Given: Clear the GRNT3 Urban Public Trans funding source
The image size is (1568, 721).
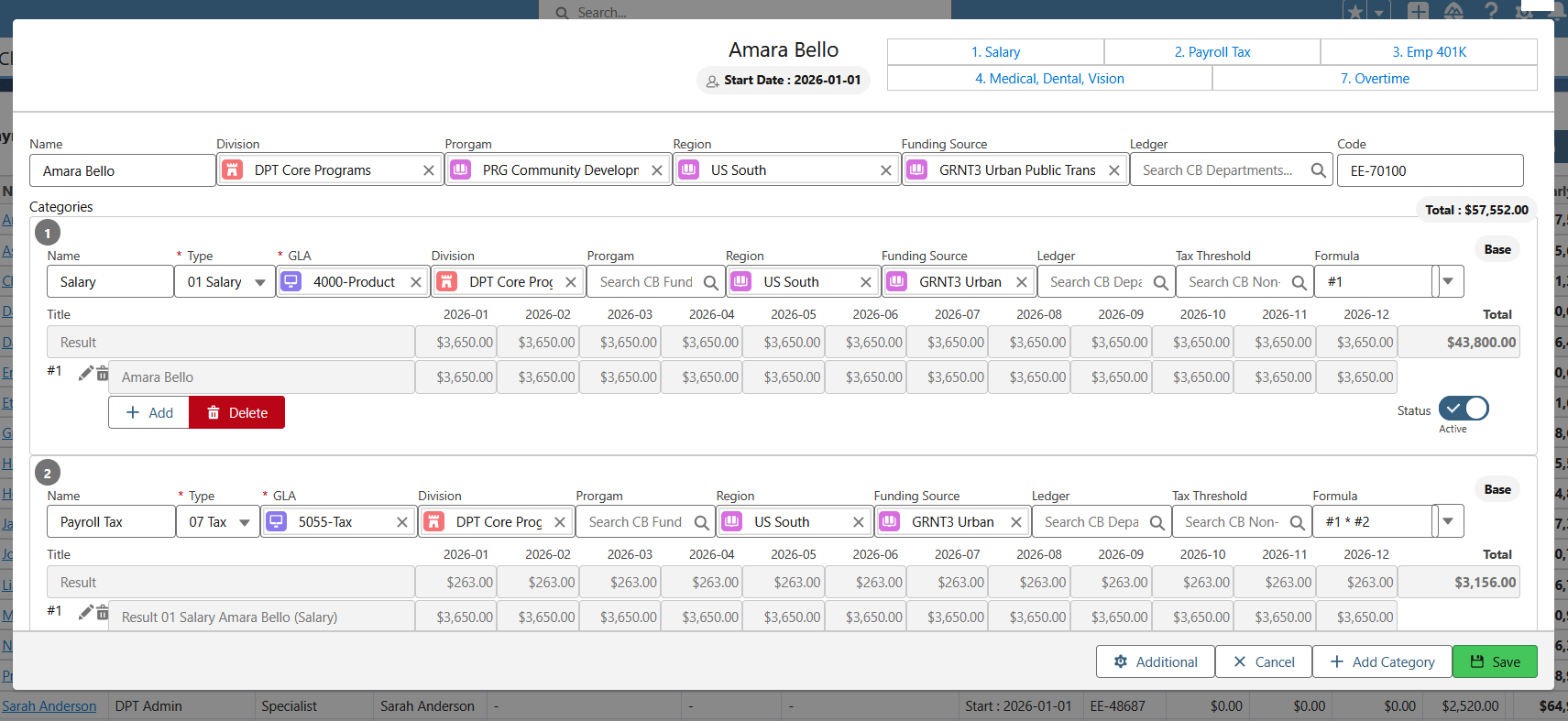Looking at the screenshot, I should coord(1113,170).
